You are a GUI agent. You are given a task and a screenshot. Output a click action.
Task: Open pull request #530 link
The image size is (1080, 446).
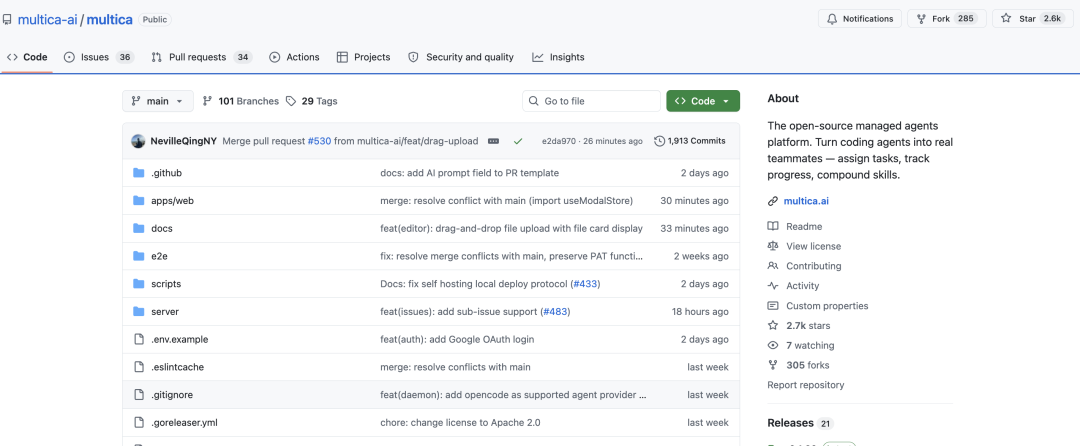click(318, 141)
